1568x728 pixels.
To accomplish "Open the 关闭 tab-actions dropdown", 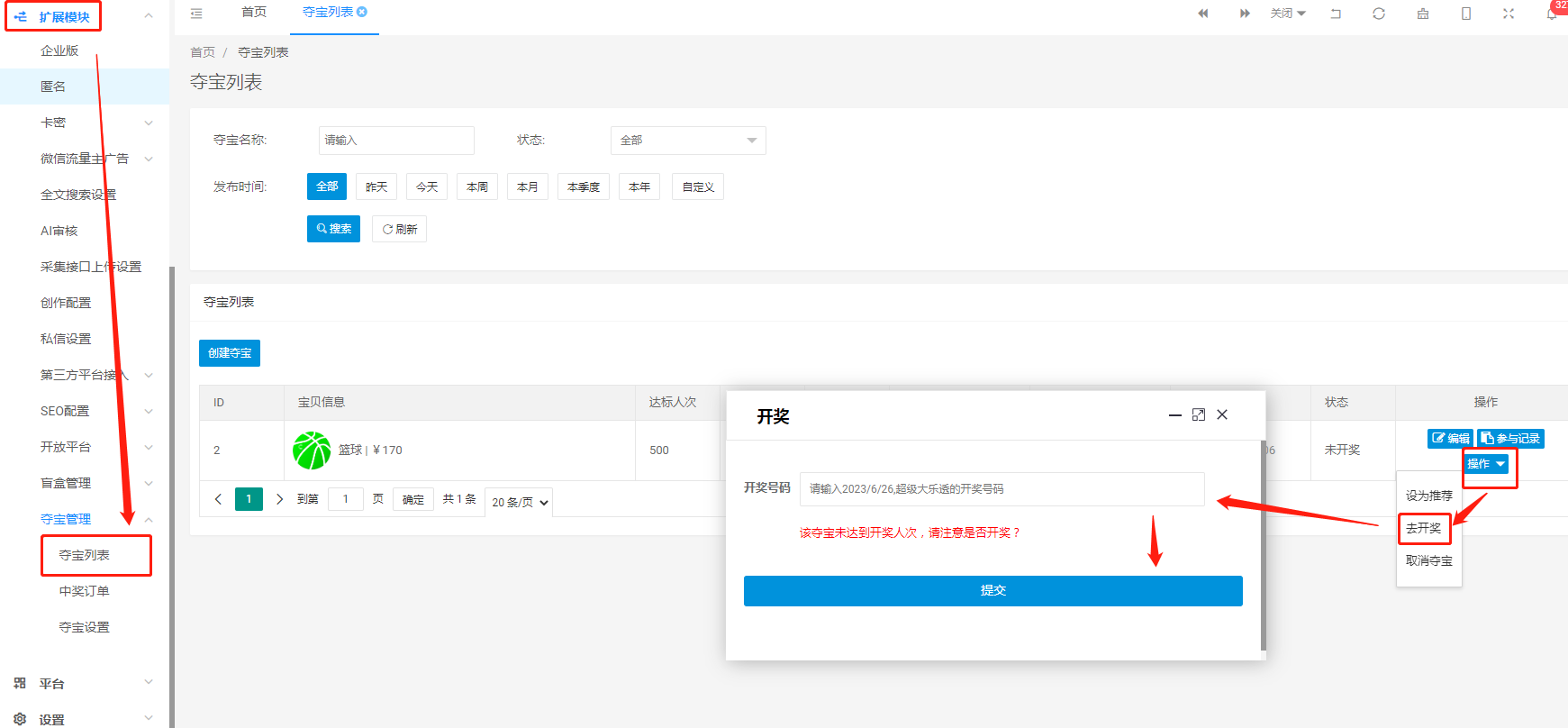I will (x=1288, y=14).
